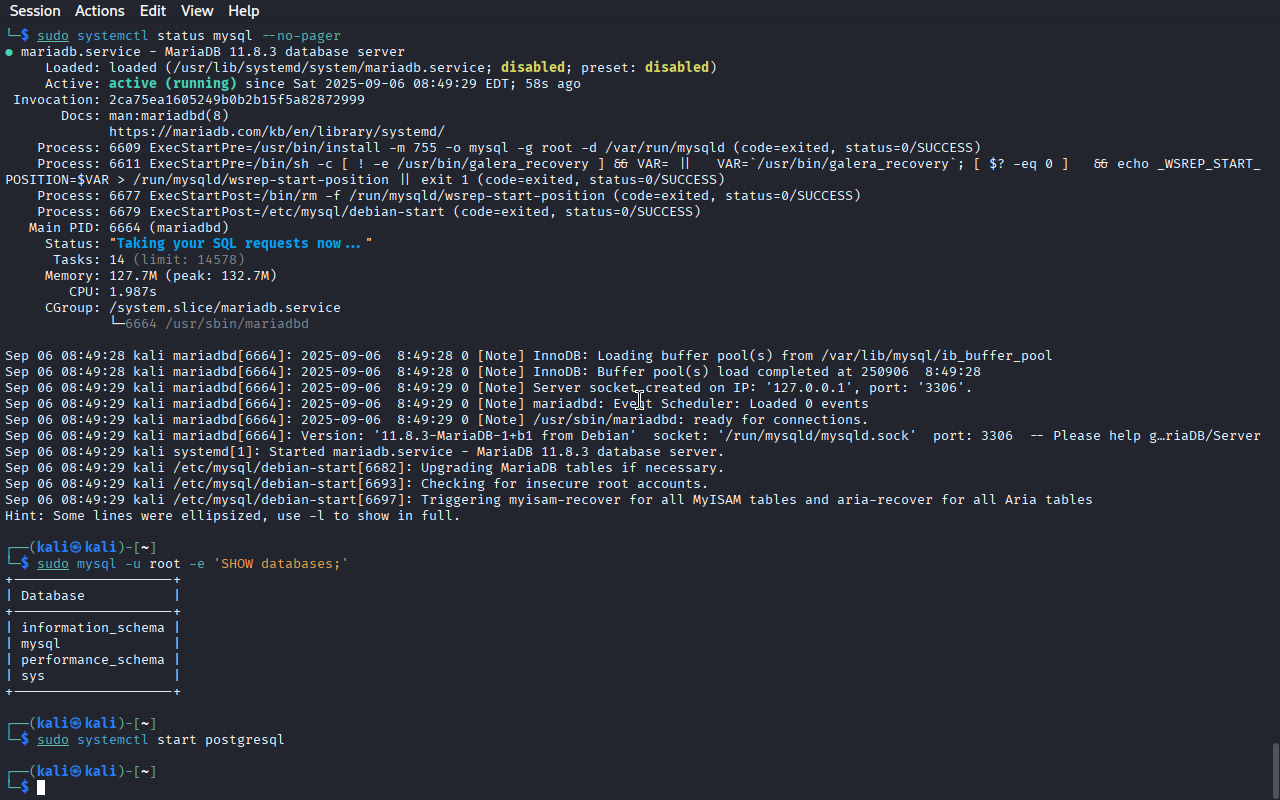1280x800 pixels.
Task: Click the /system.slice/mariadb.service CGroup path
Action: [x=225, y=308]
